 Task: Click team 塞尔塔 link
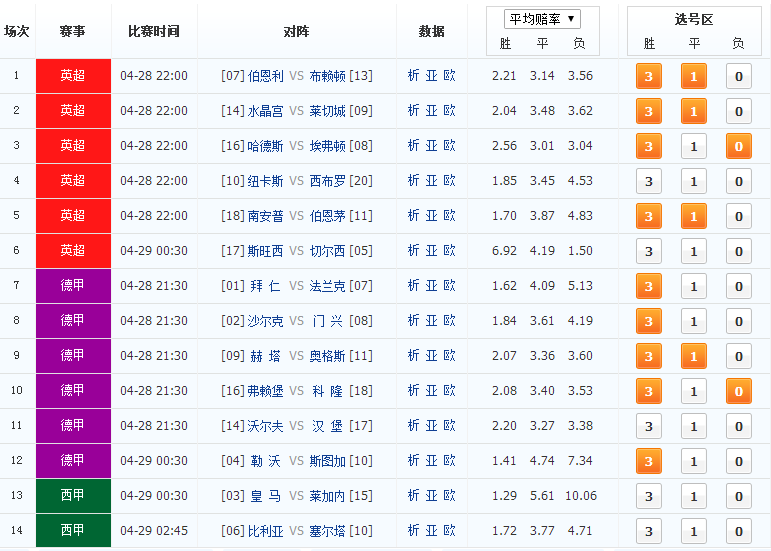point(327,531)
